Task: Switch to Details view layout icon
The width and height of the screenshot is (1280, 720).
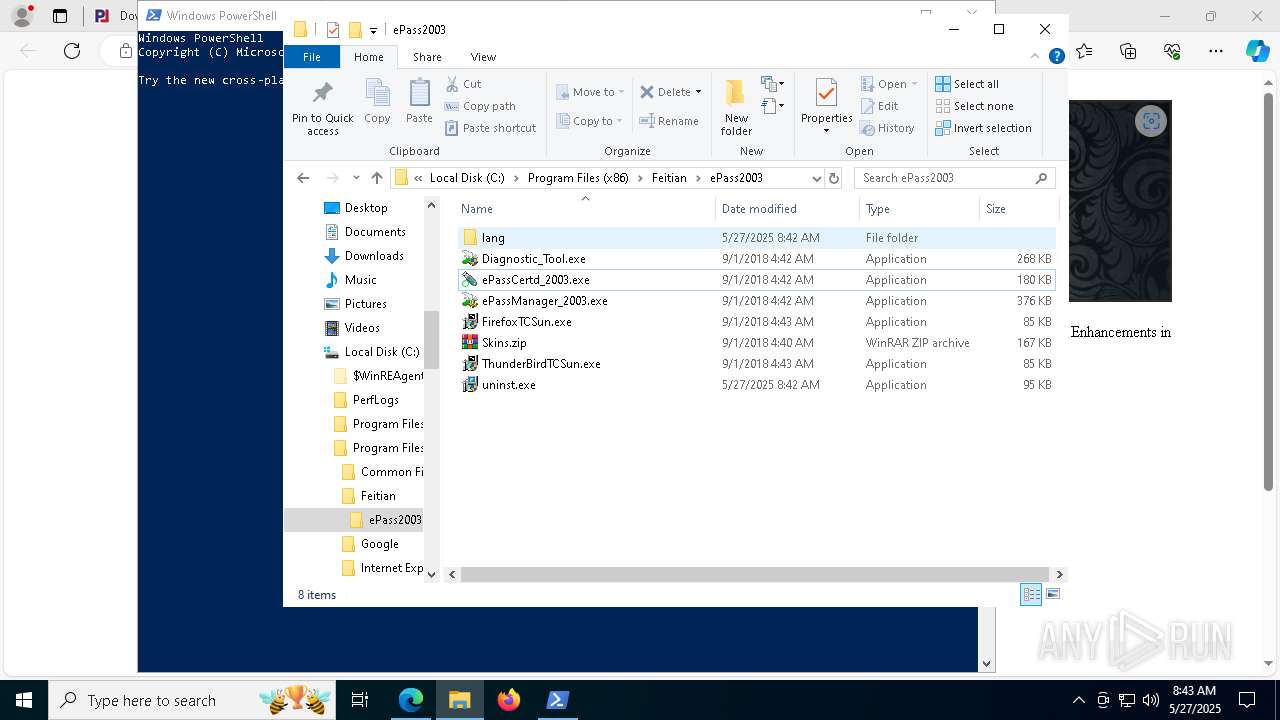Action: (x=1031, y=594)
